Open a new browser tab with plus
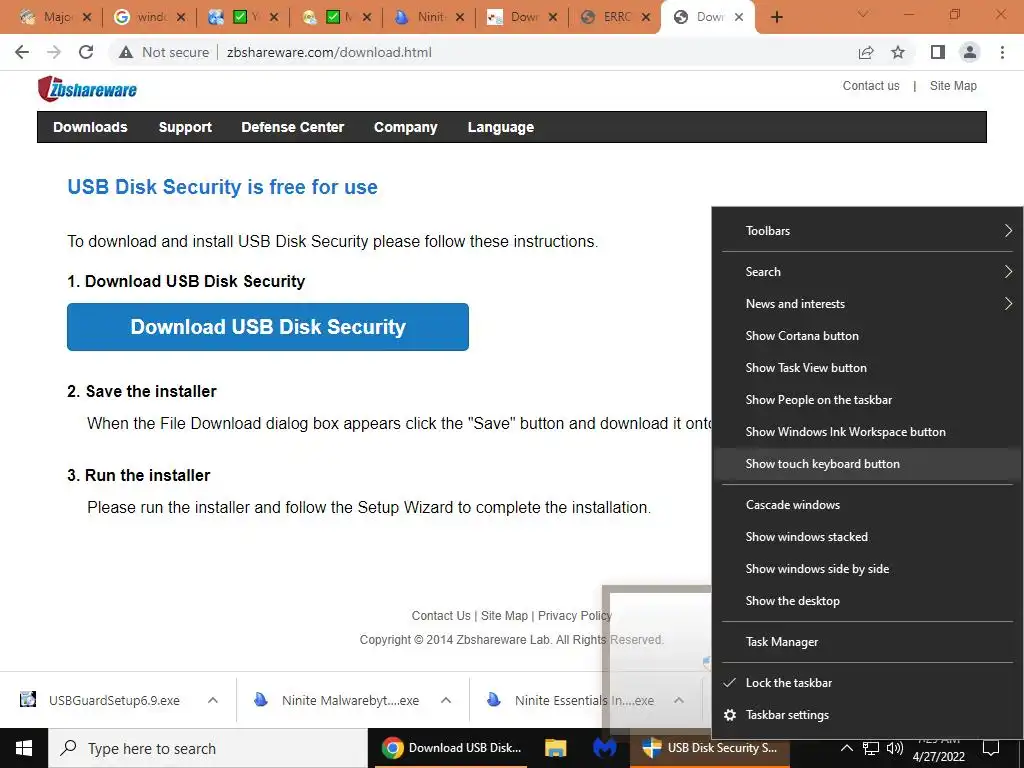The image size is (1024, 768). click(776, 17)
